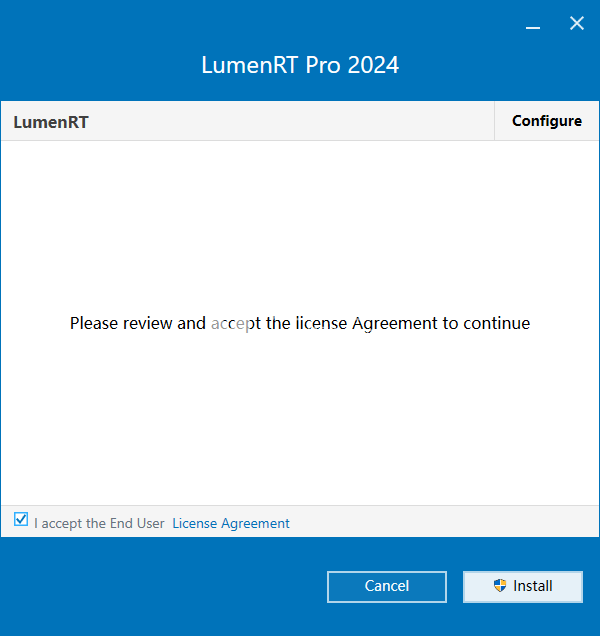Click the bold Configure label
Screen dimensions: 600x636
546,121
